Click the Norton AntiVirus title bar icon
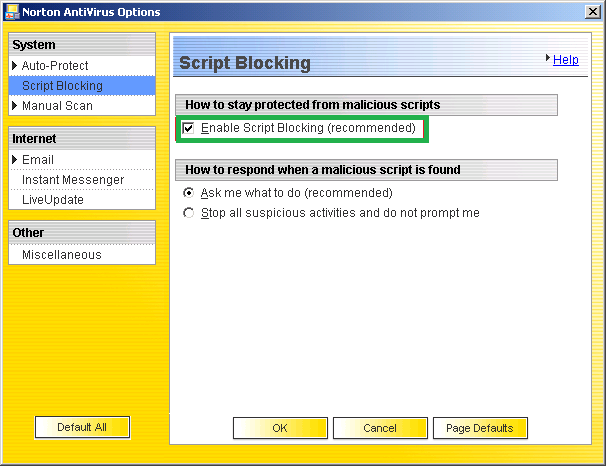 click(x=12, y=12)
